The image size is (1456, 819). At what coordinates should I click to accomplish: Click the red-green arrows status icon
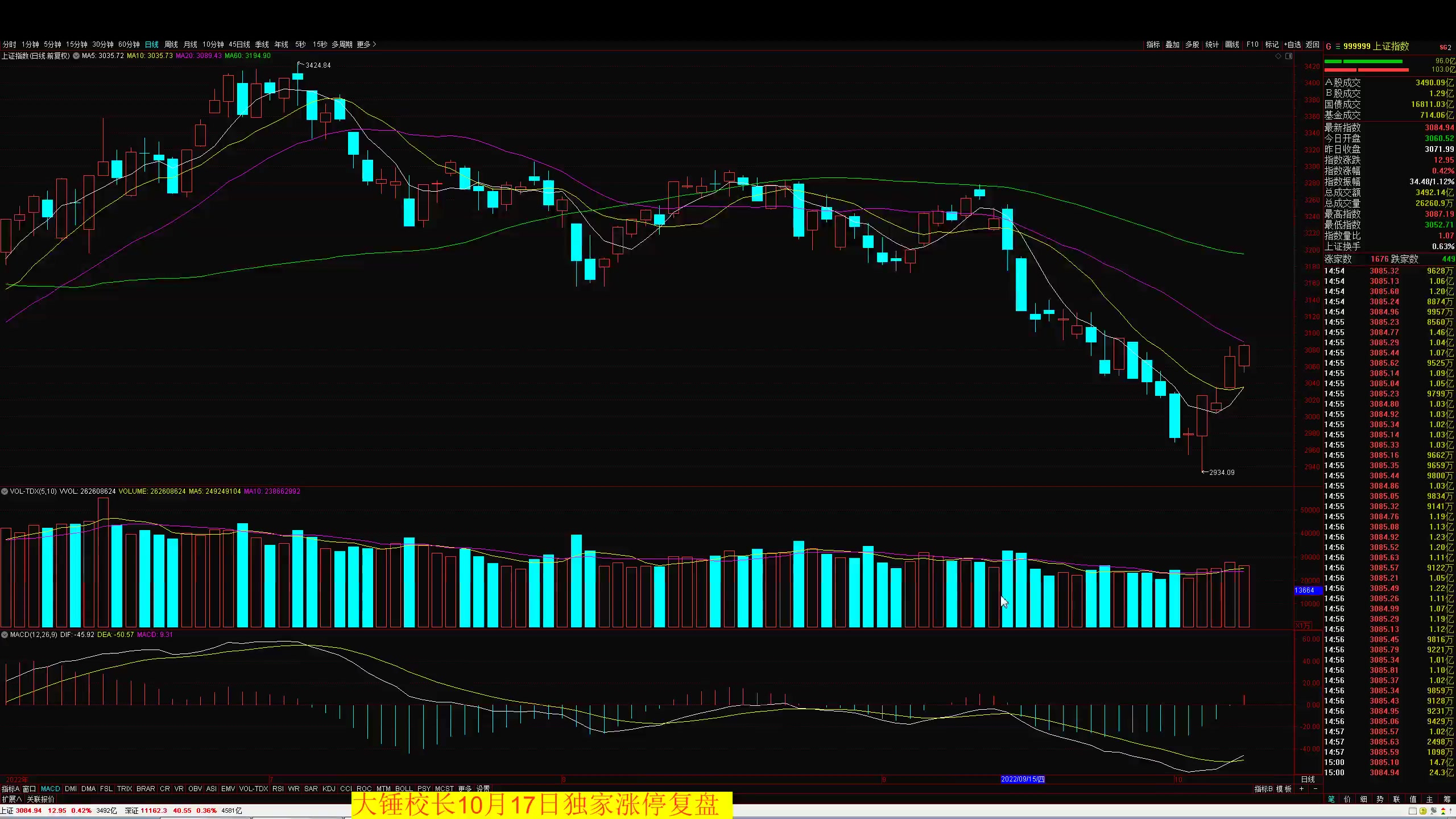(x=1443, y=811)
